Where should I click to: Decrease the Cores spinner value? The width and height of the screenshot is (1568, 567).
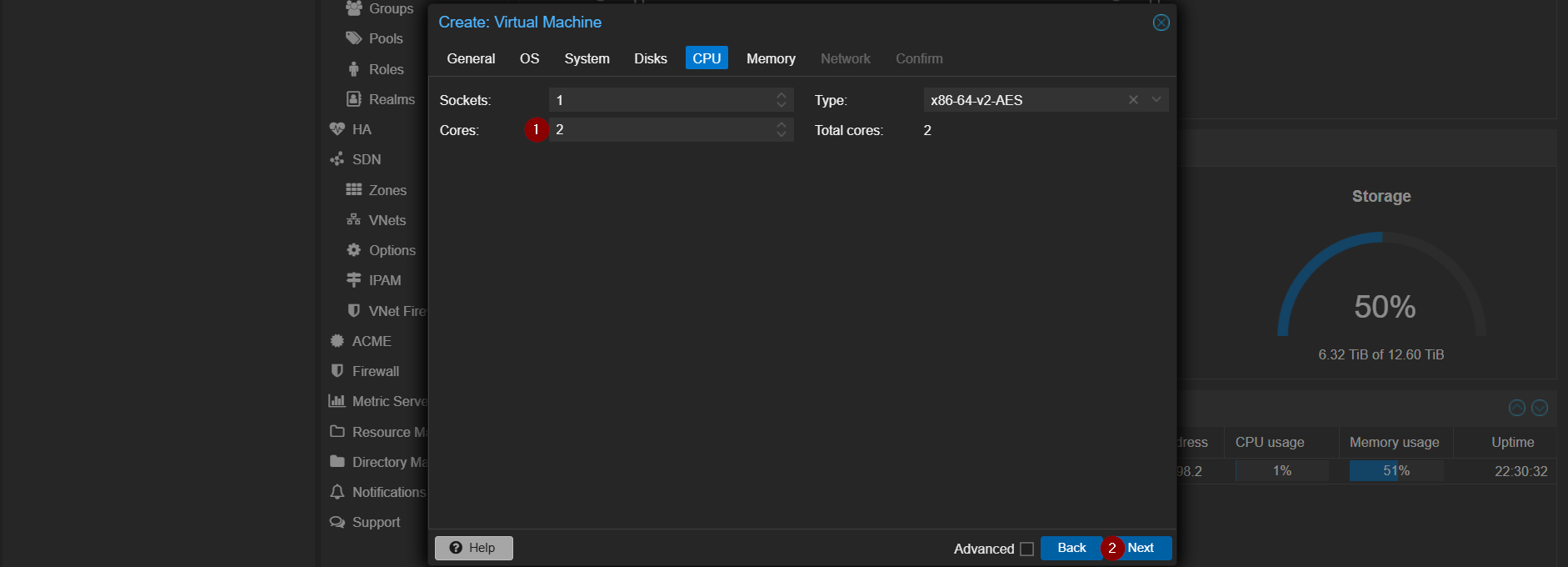782,134
